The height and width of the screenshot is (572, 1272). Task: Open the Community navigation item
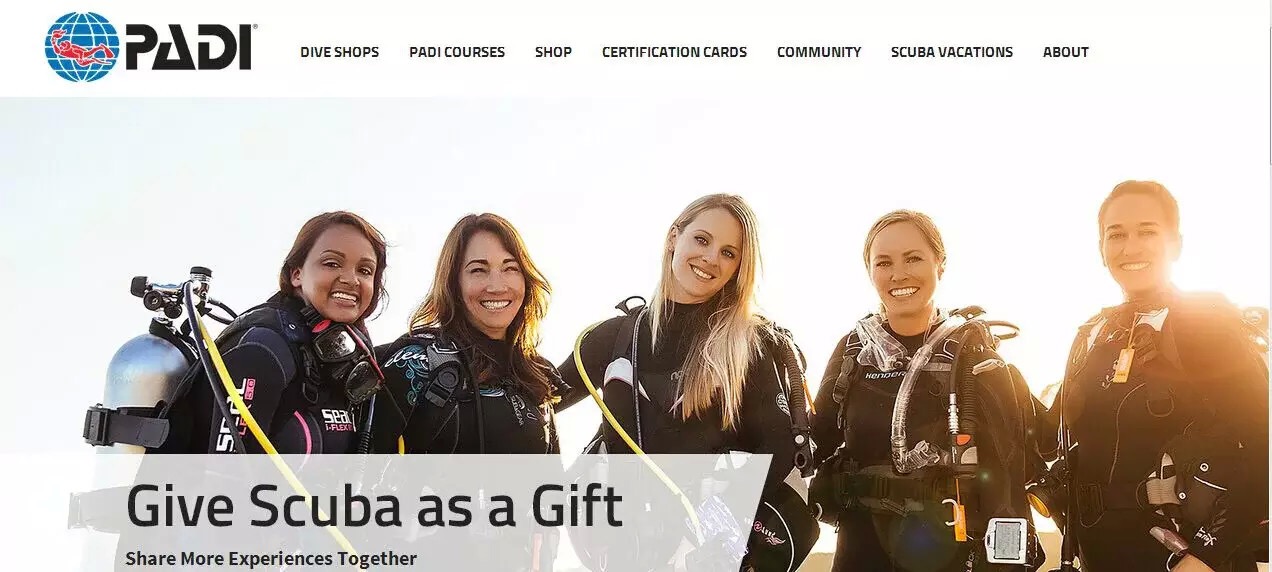(819, 52)
